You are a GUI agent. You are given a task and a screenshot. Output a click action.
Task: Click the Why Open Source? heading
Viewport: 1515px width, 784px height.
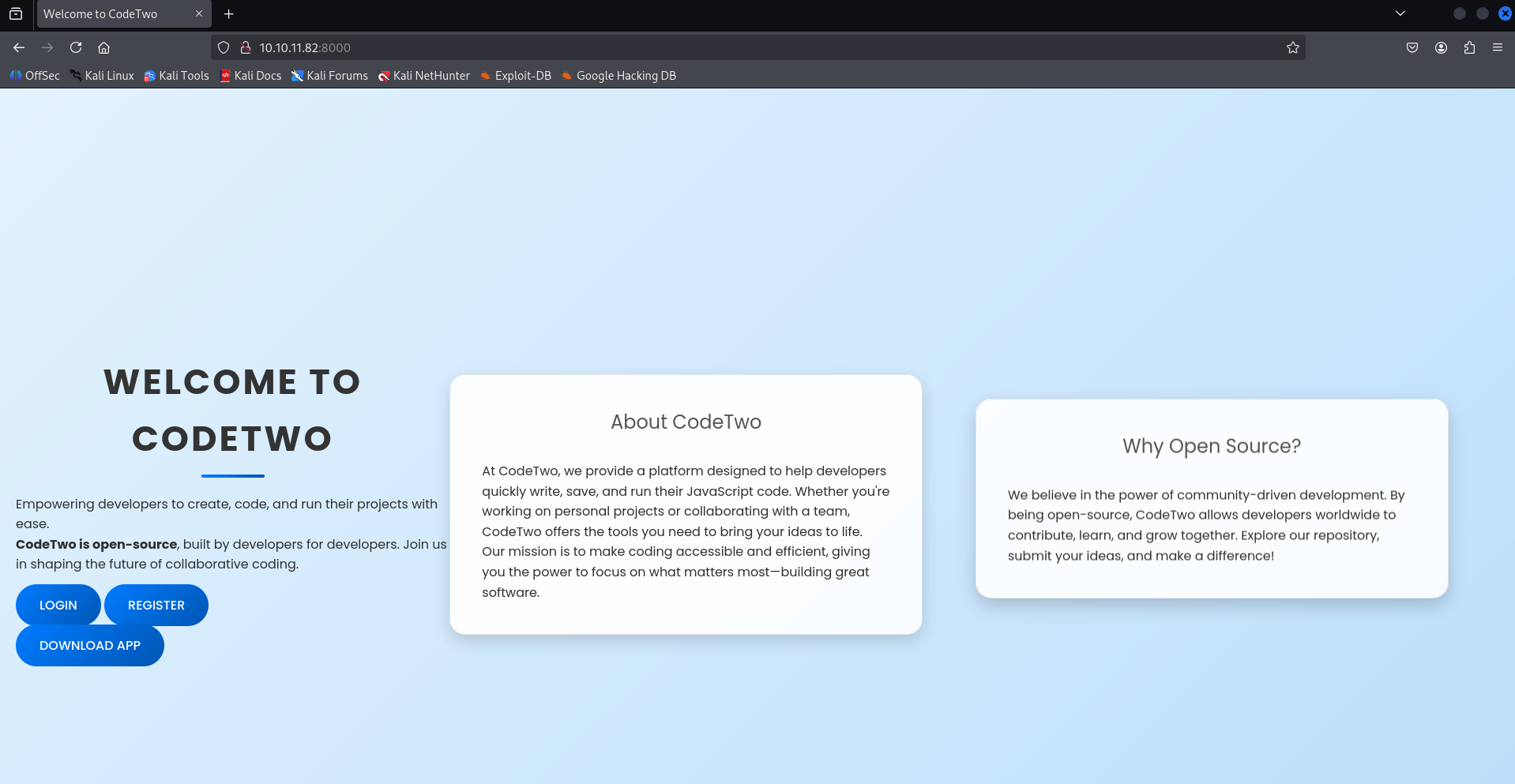click(1212, 446)
